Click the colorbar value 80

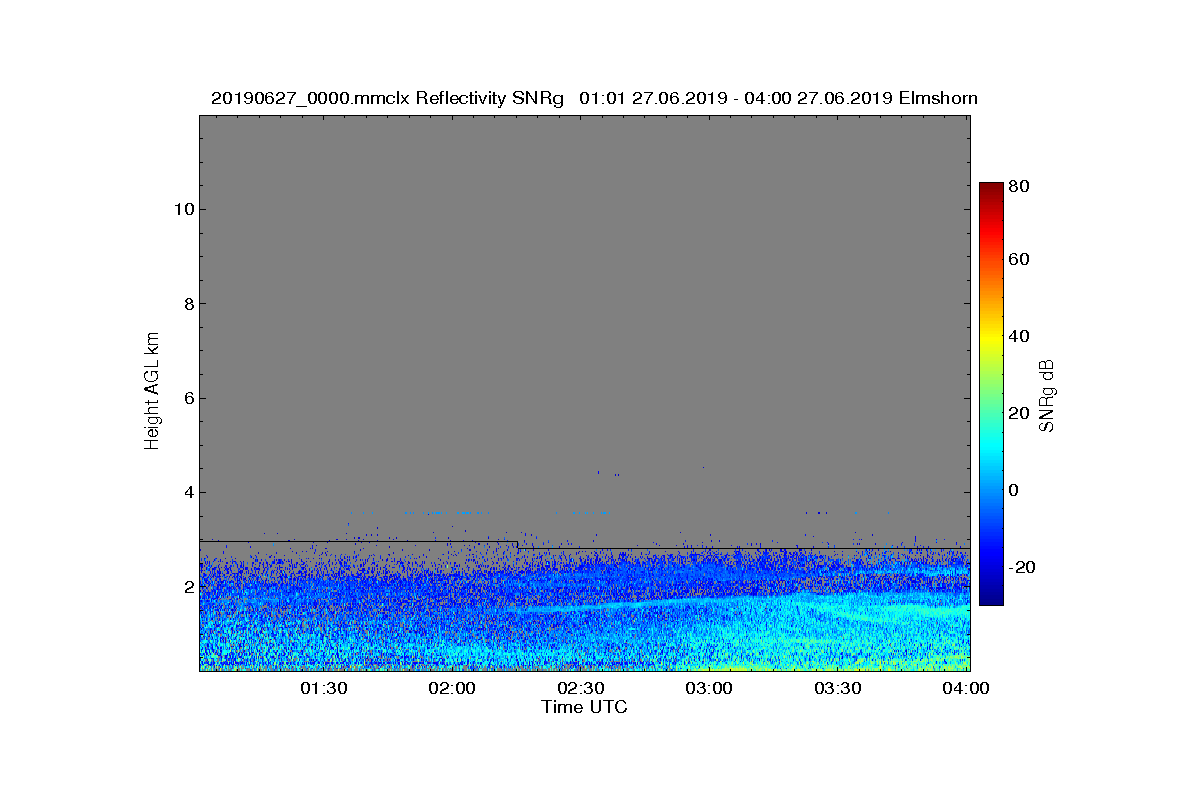click(x=1020, y=186)
